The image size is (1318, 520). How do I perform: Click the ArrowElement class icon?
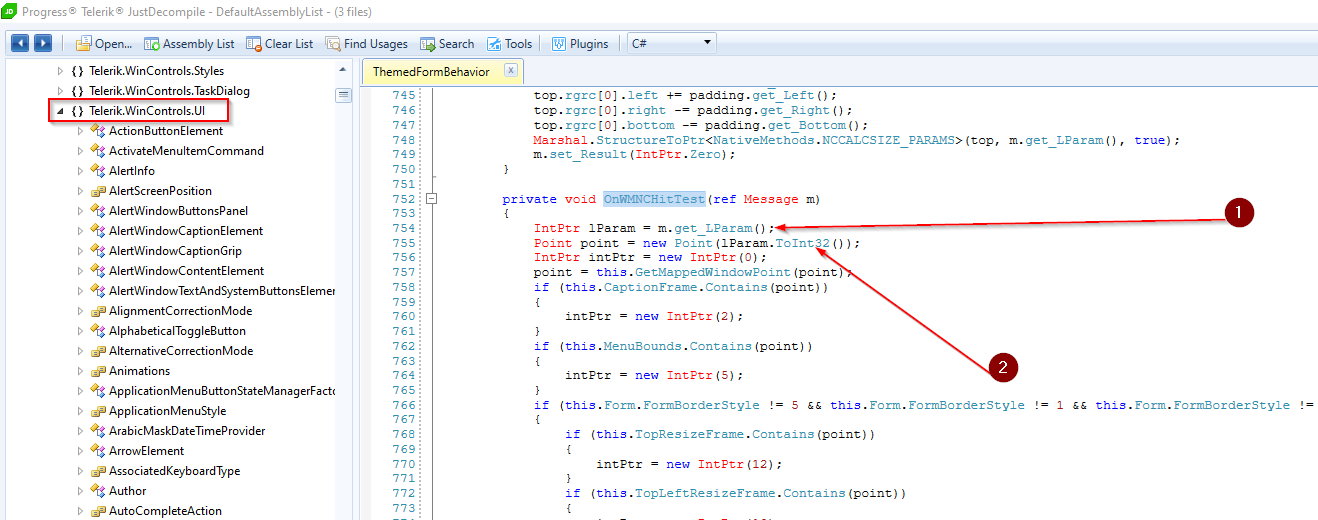(x=98, y=451)
